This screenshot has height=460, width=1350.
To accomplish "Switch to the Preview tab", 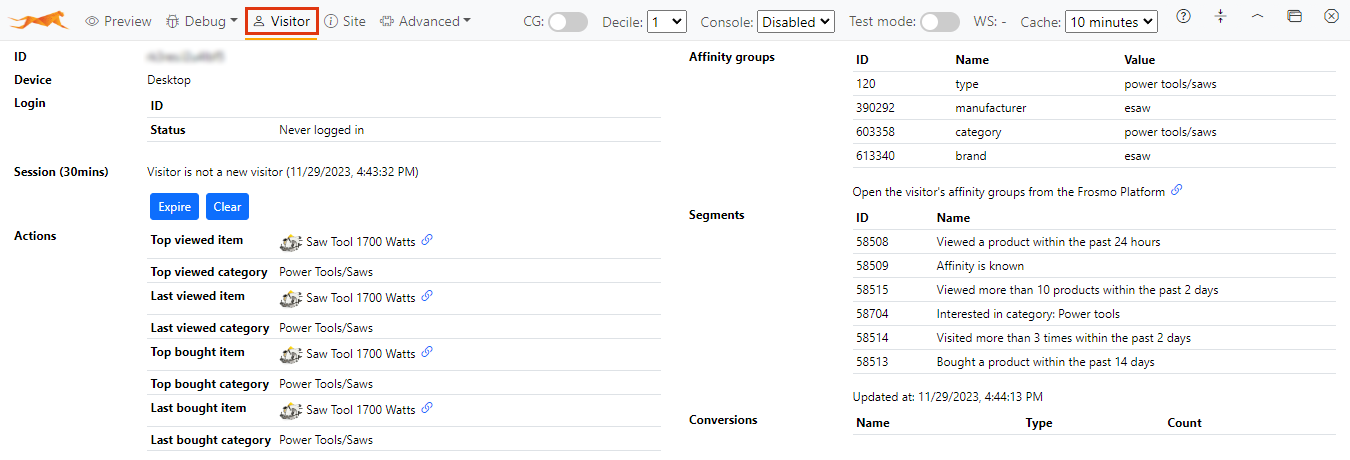I will tap(118, 21).
